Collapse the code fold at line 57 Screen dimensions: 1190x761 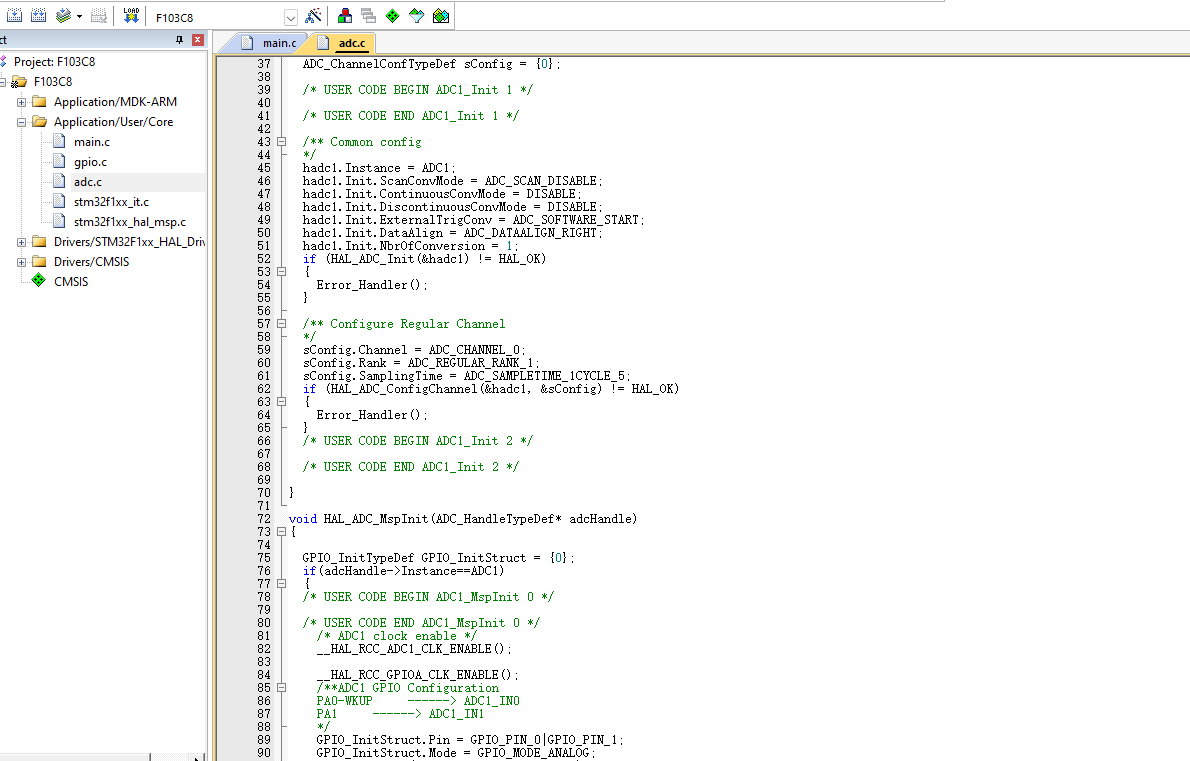[281, 324]
